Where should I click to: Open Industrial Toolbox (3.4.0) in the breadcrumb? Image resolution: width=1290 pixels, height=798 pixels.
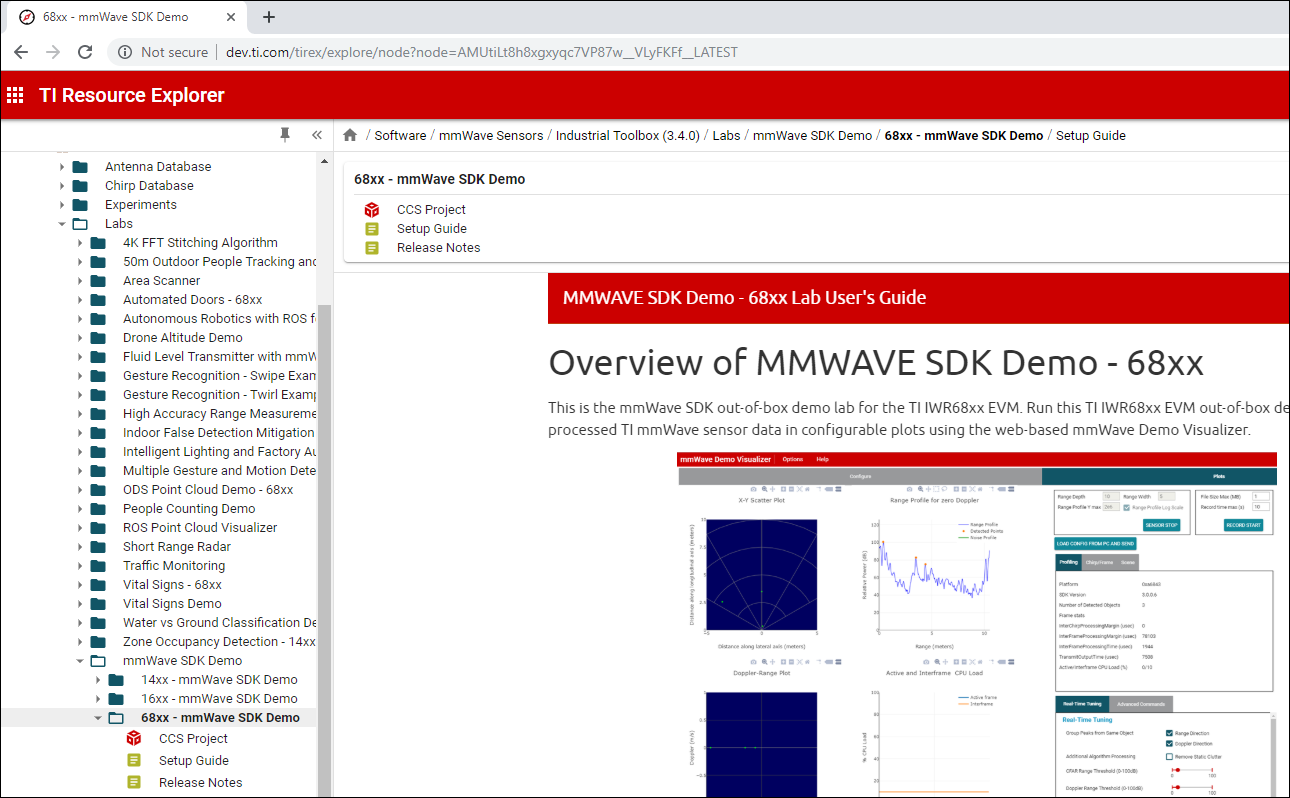(x=628, y=136)
